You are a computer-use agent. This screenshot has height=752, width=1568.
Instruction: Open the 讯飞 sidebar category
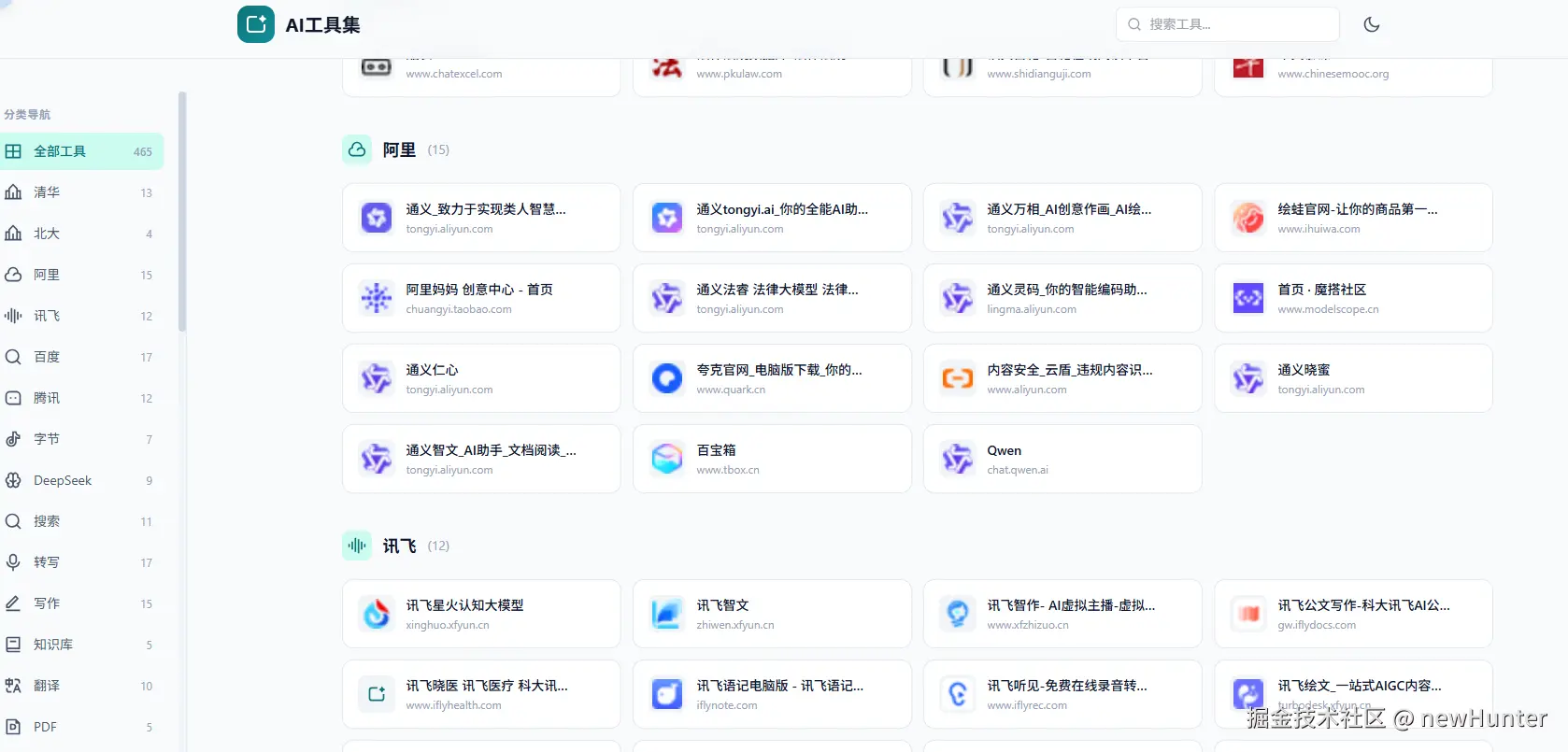(81, 316)
